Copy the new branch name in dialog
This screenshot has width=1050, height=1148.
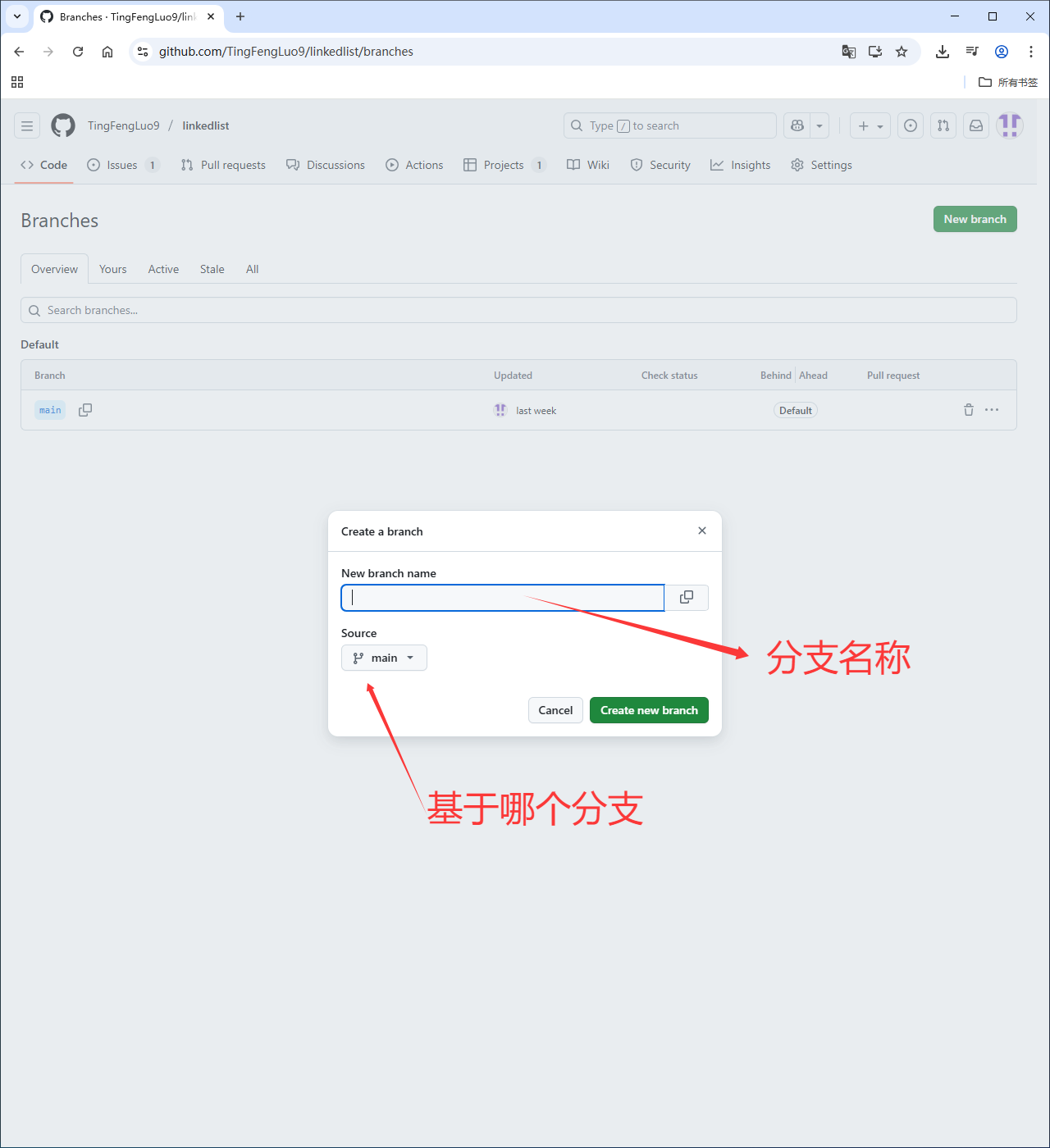point(687,598)
